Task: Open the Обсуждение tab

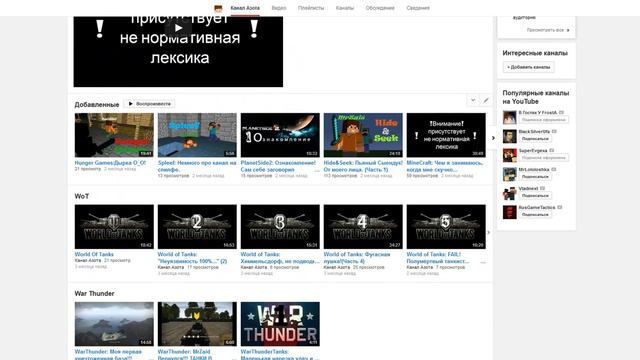Action: (380, 8)
